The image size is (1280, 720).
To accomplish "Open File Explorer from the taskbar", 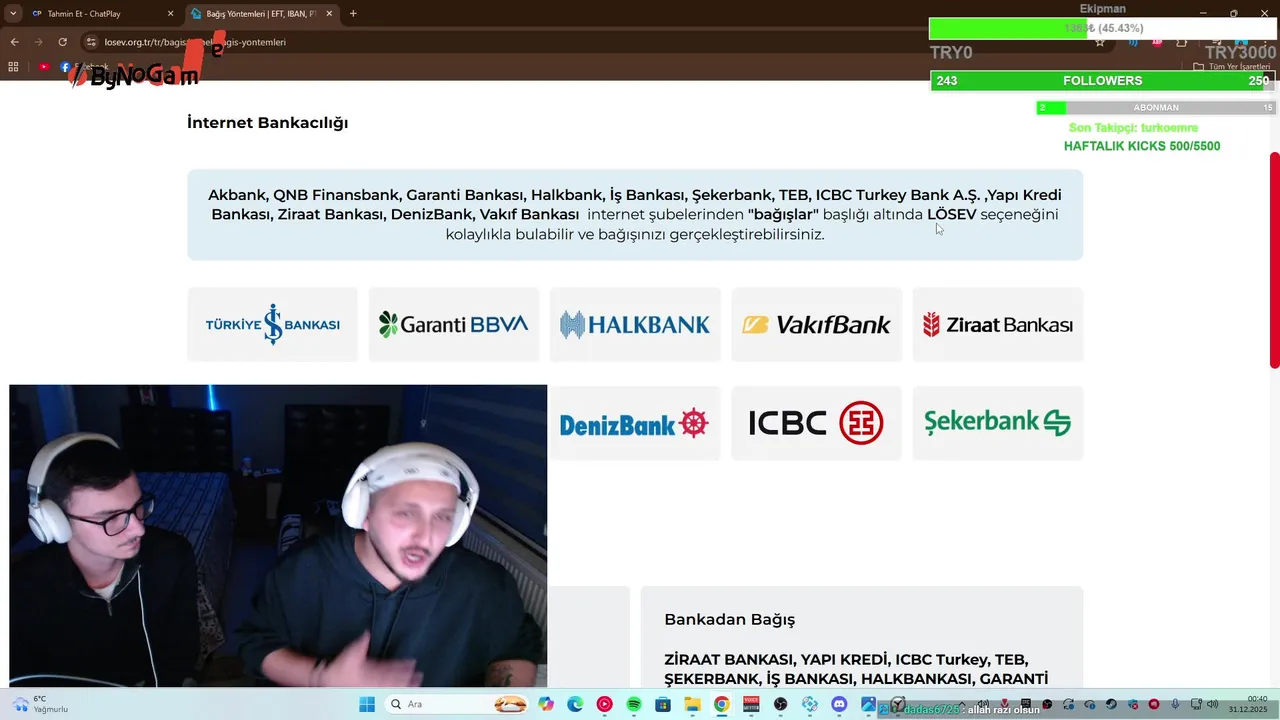I will click(x=692, y=705).
